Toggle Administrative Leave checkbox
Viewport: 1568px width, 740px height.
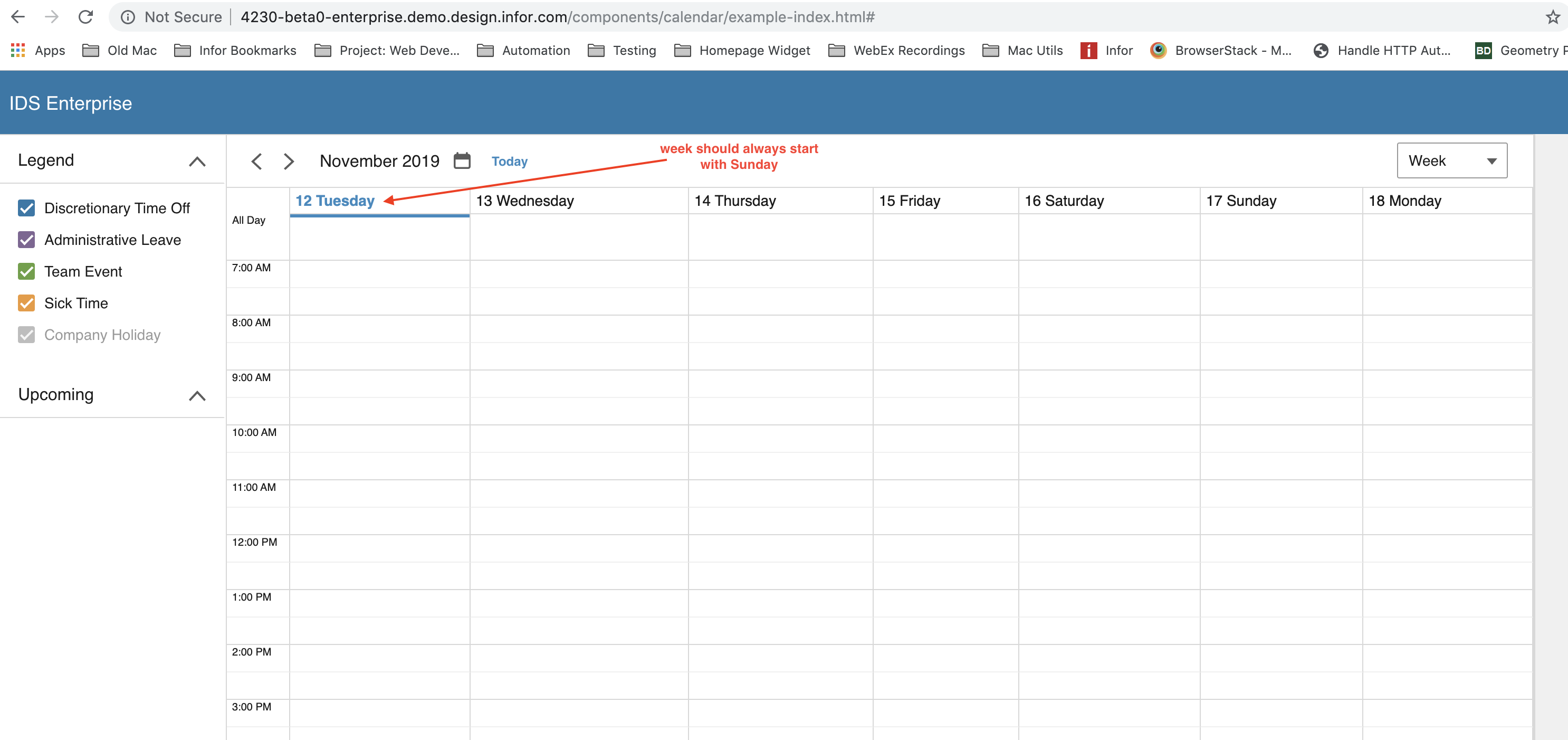tap(26, 240)
